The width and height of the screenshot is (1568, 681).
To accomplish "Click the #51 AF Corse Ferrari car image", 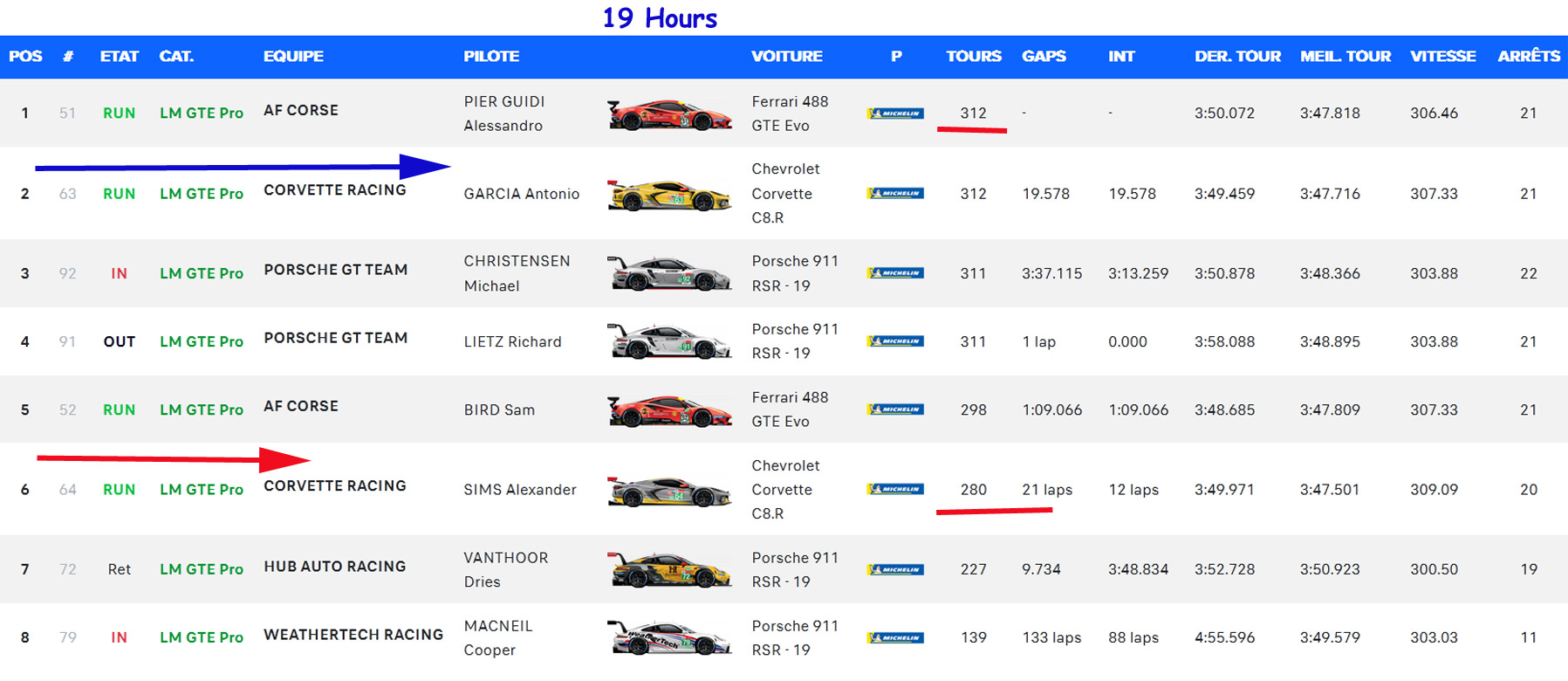I will click(x=669, y=114).
